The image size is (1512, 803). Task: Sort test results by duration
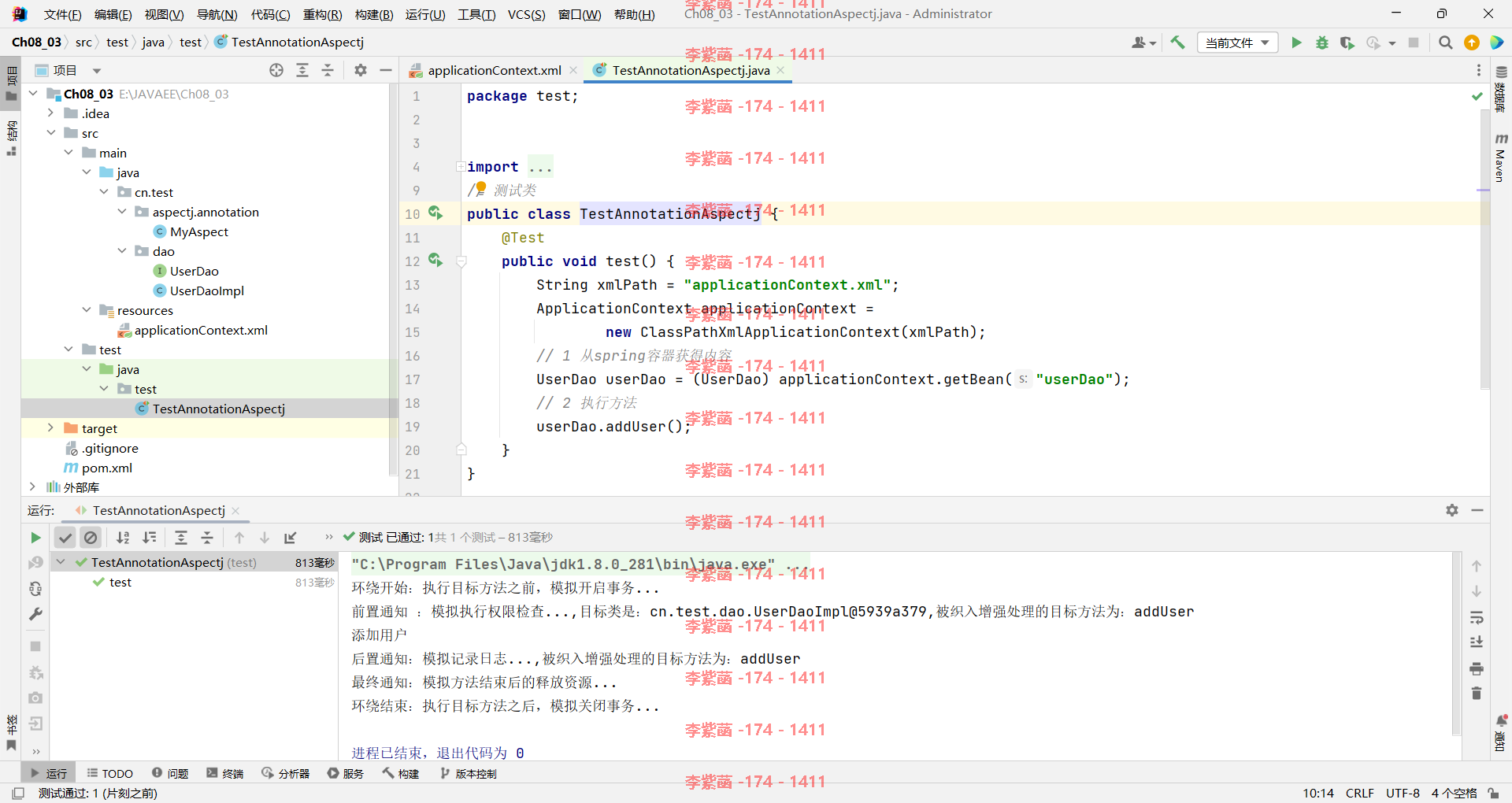149,538
